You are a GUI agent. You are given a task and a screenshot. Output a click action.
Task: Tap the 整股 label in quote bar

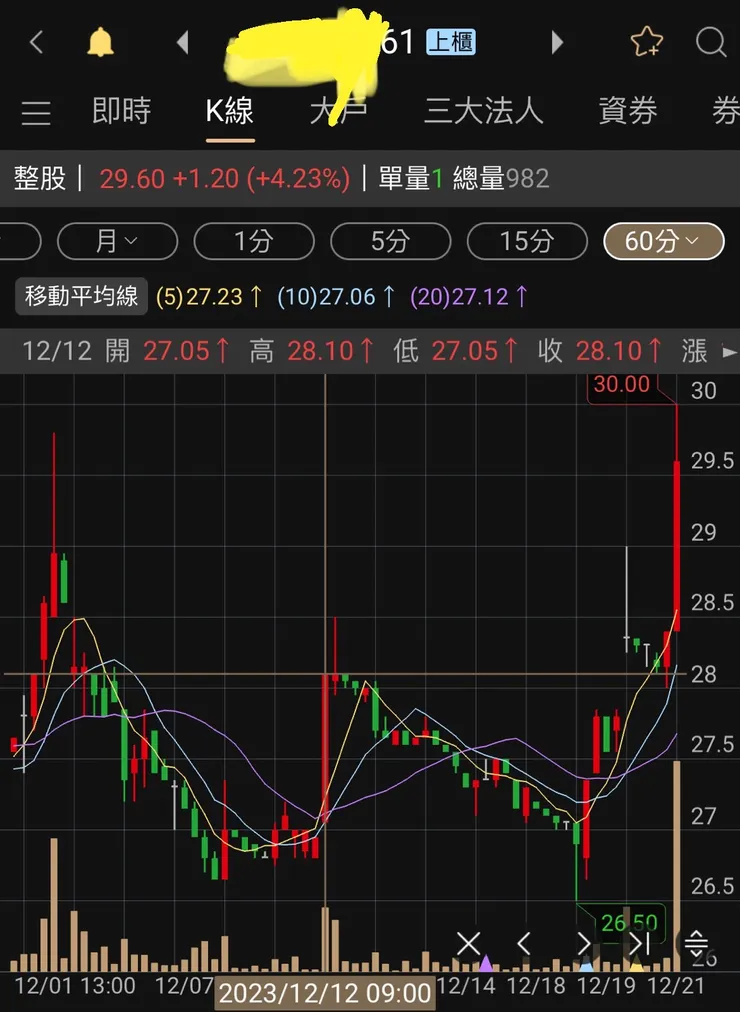[40, 179]
